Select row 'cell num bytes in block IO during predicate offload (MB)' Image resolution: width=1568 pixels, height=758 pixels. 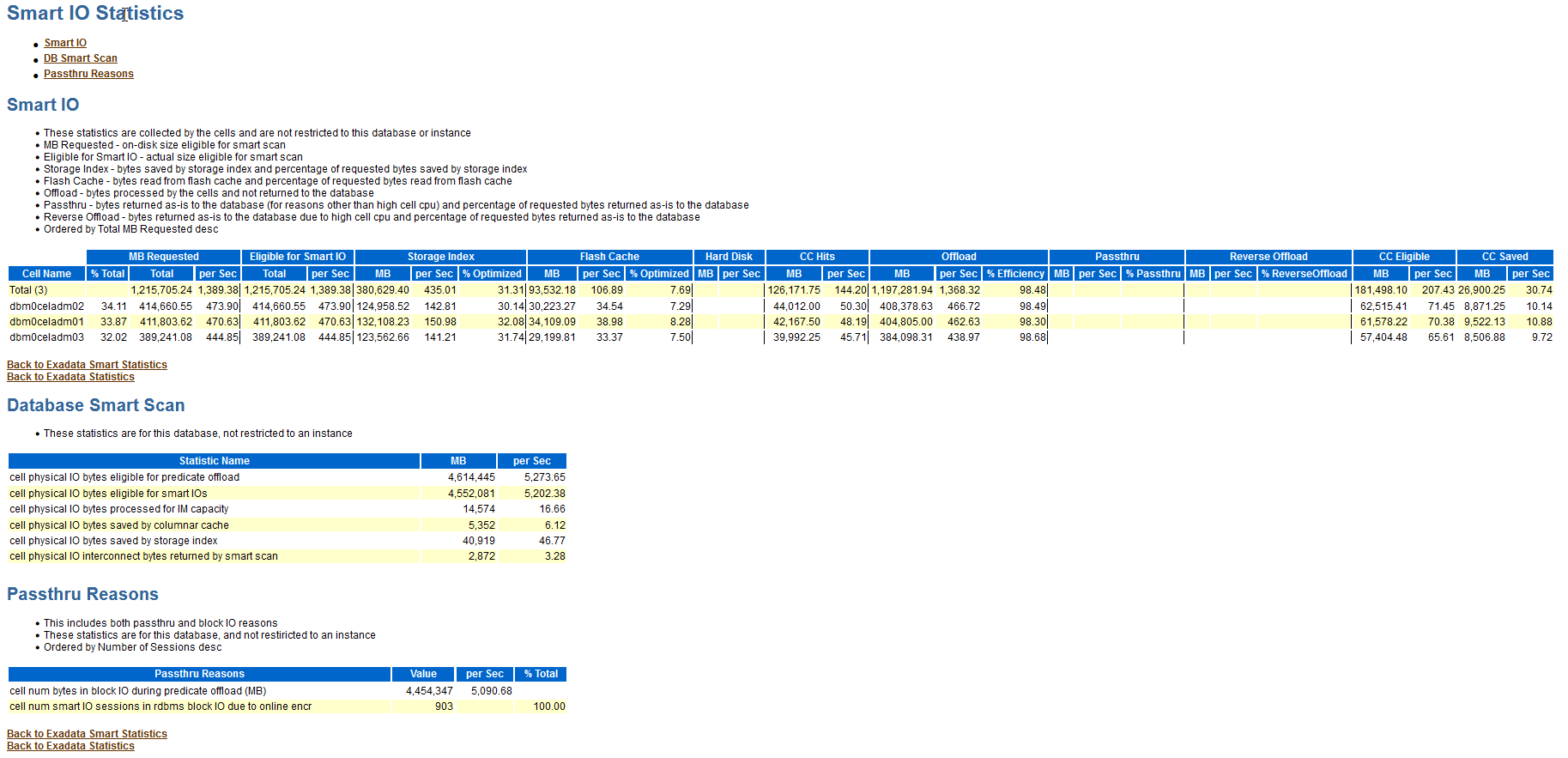point(287,691)
